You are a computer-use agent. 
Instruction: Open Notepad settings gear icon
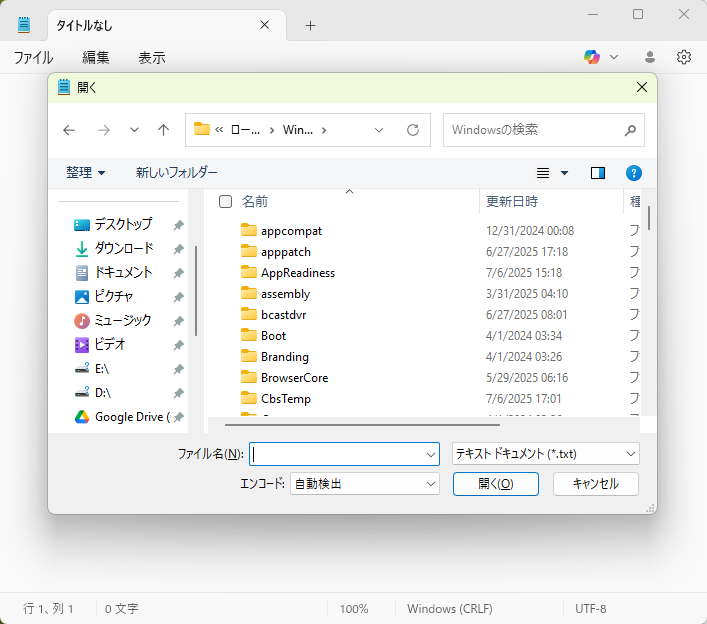tap(684, 57)
